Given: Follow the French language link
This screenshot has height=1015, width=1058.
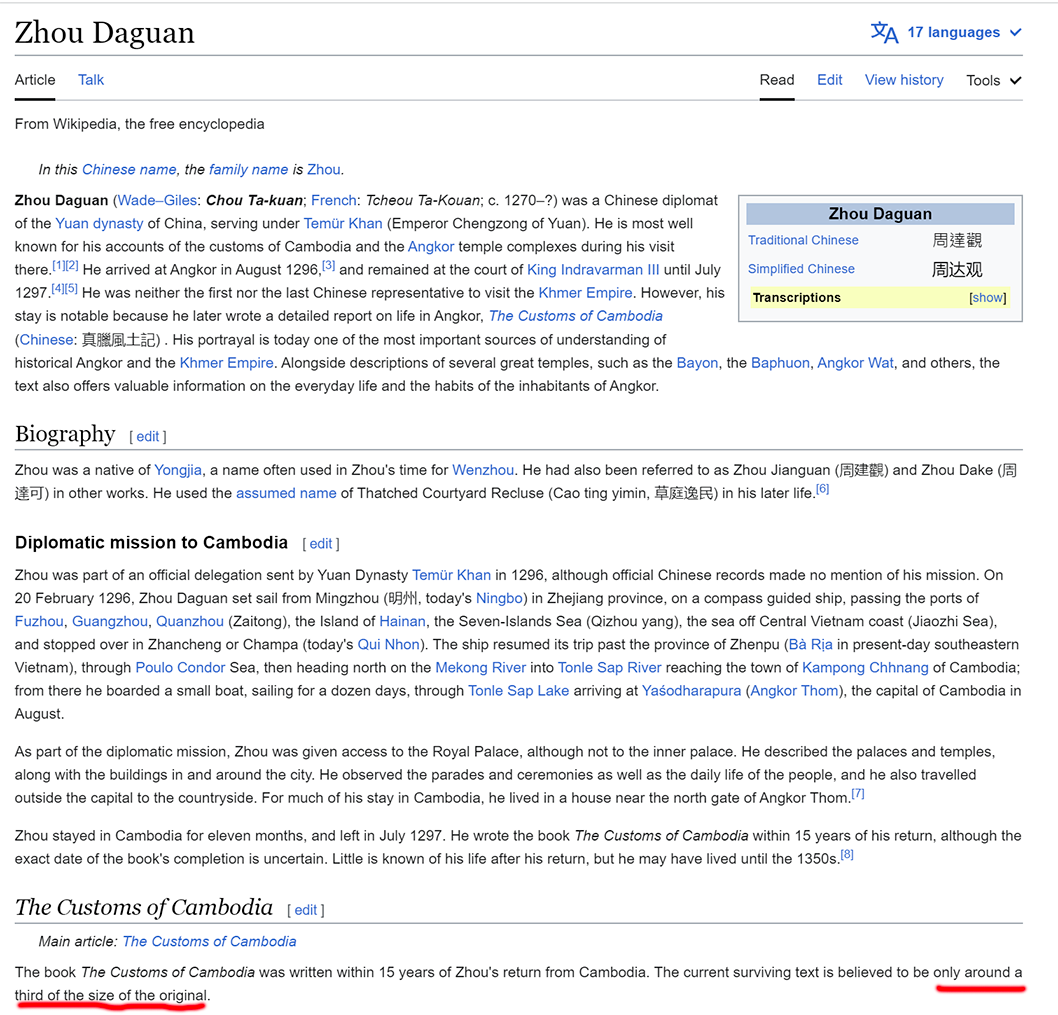Looking at the screenshot, I should pos(334,200).
